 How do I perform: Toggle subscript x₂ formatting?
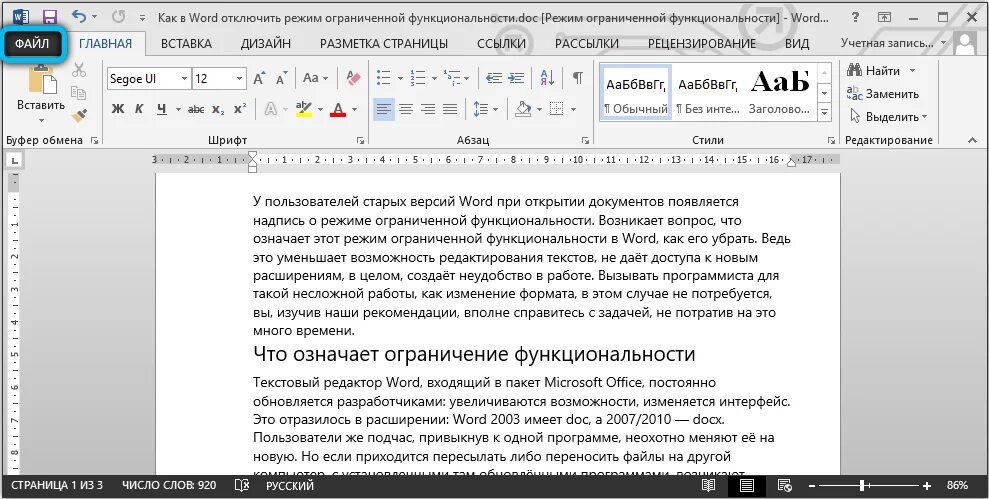[218, 109]
